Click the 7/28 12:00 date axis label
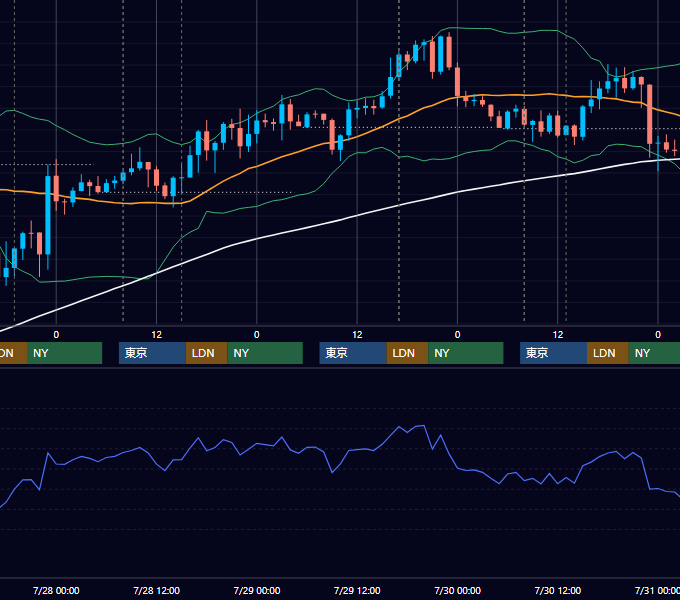This screenshot has width=680, height=600. point(157,590)
